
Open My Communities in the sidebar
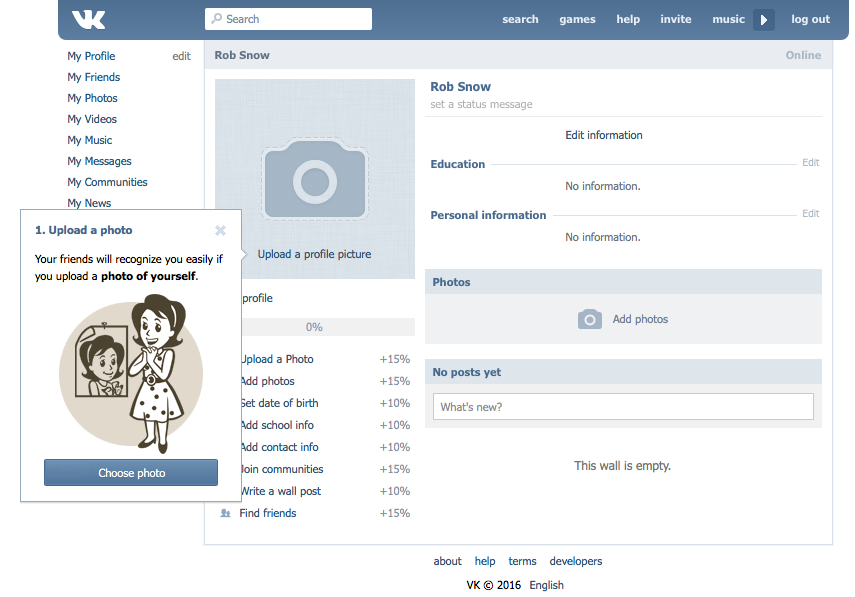pos(107,182)
